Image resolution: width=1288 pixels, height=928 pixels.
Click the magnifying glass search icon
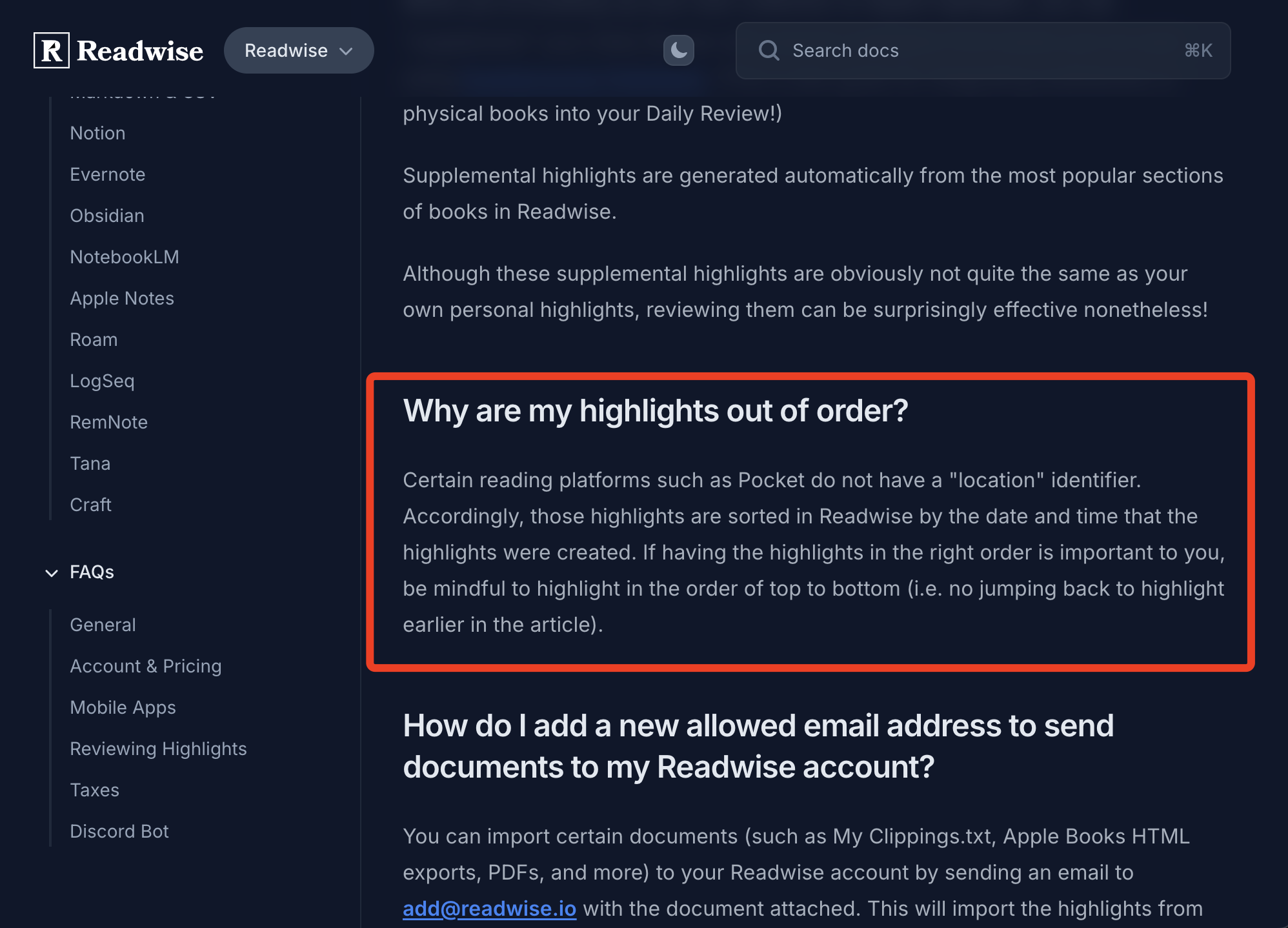pyautogui.click(x=769, y=50)
